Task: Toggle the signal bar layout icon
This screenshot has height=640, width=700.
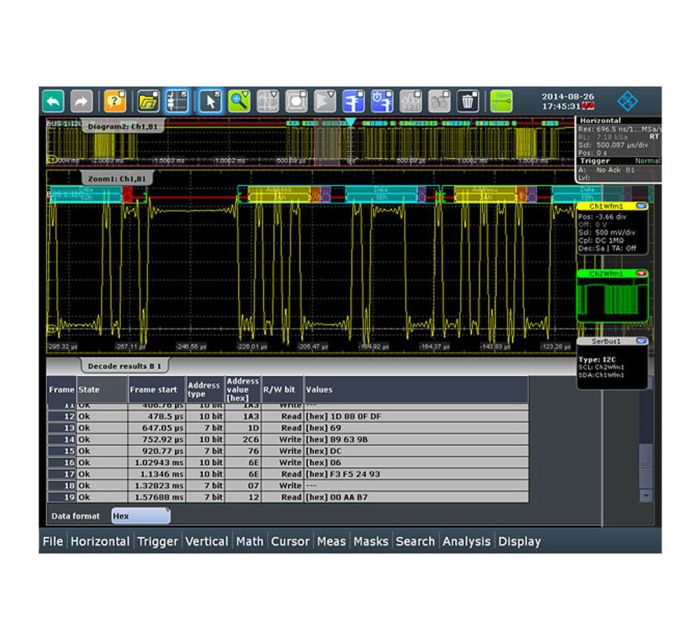Action: pyautogui.click(x=177, y=101)
